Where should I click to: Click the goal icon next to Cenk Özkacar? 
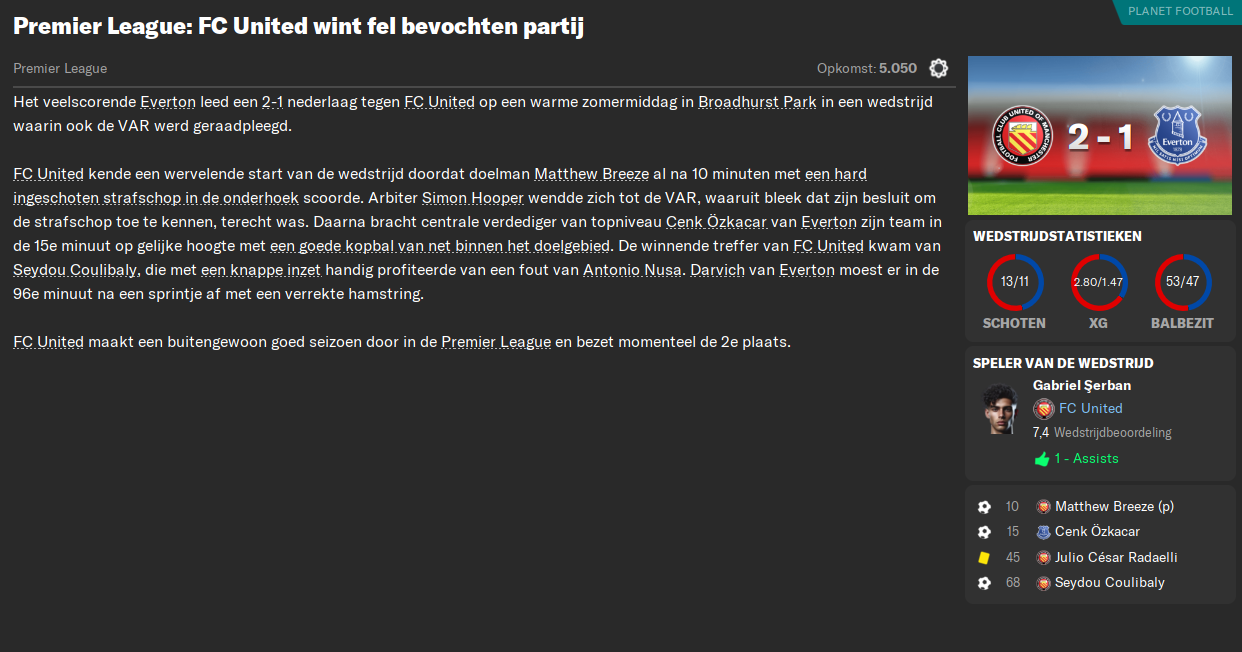pos(984,531)
